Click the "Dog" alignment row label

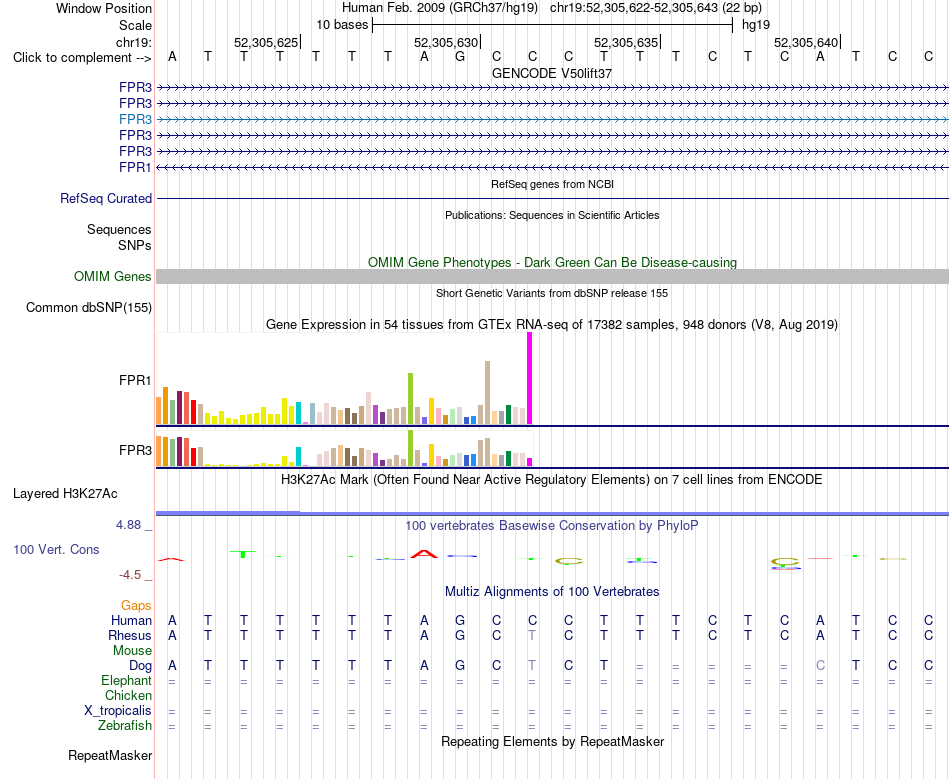click(141, 666)
